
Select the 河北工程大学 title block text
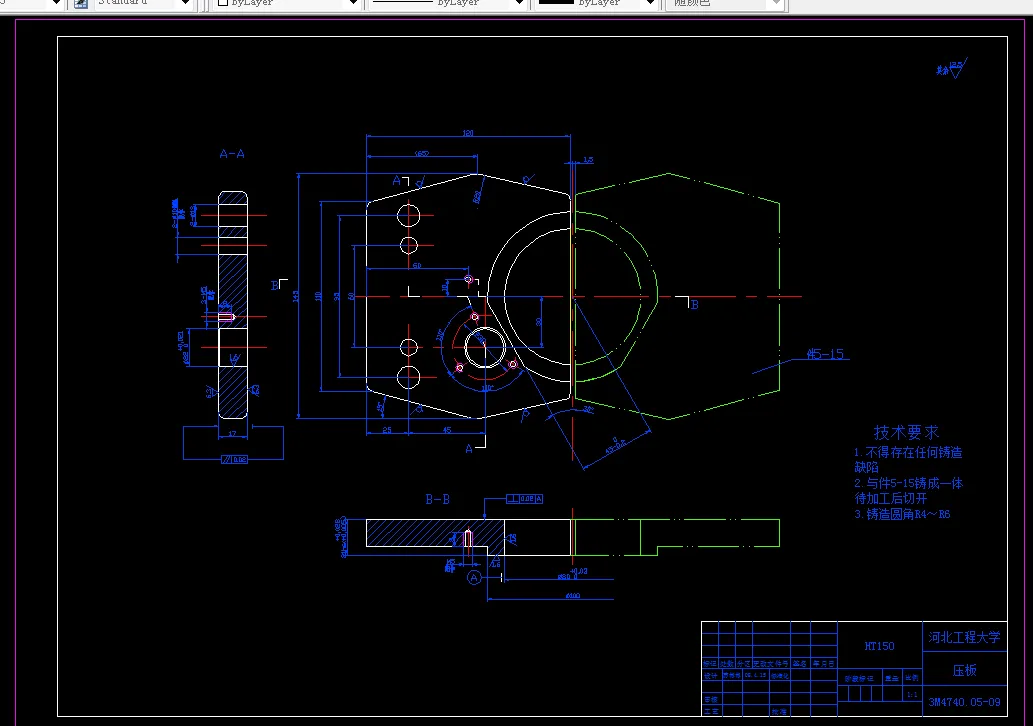tap(964, 637)
